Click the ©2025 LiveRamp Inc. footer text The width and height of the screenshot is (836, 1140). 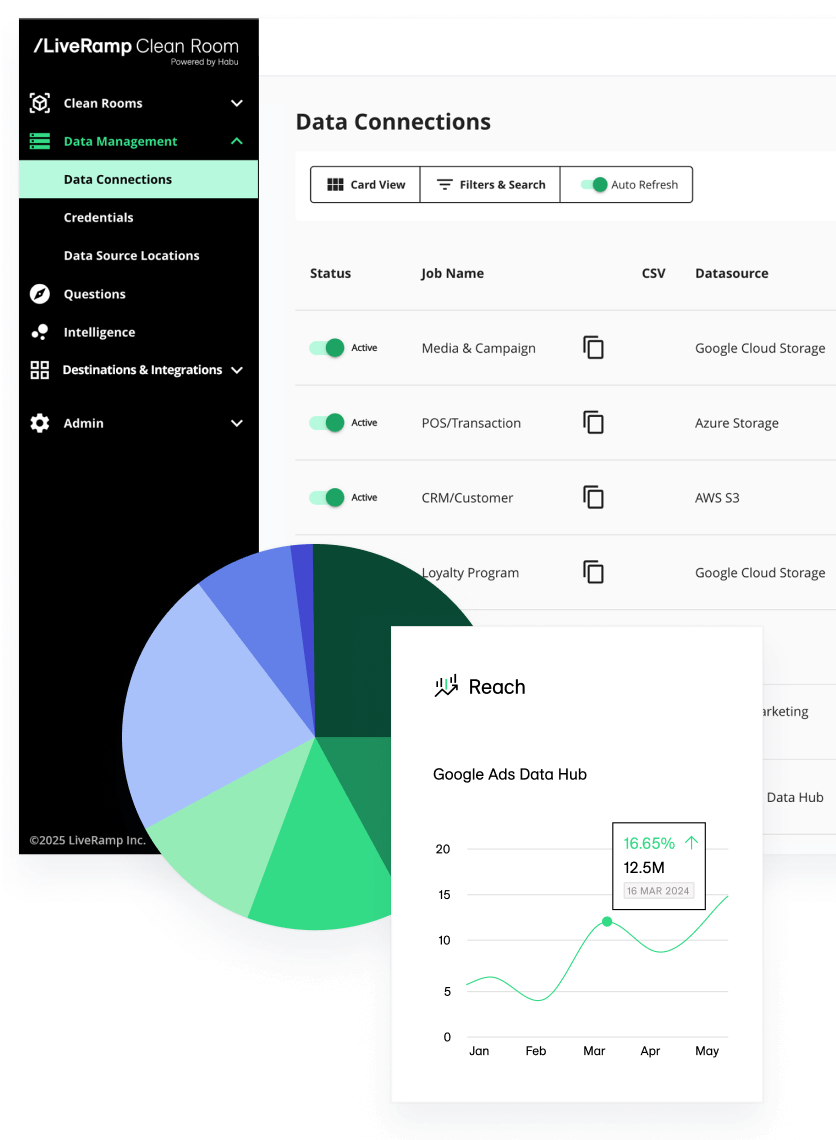(x=87, y=840)
